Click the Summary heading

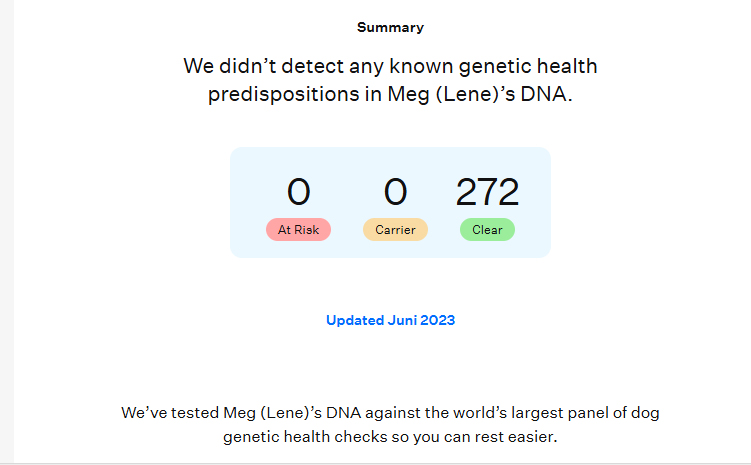pos(390,27)
